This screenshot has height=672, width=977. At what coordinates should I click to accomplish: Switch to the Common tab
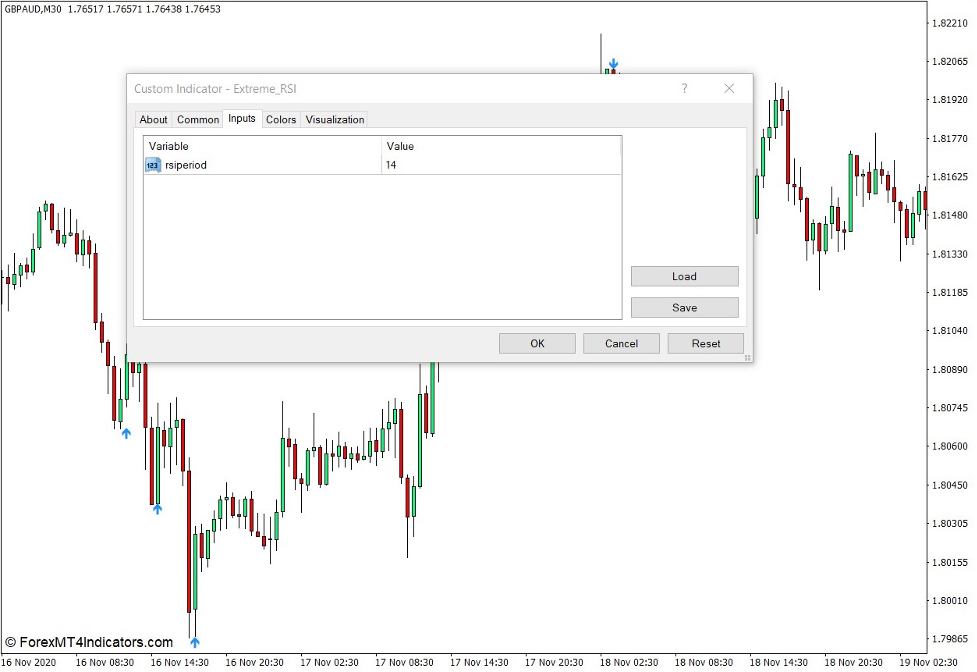coord(197,119)
